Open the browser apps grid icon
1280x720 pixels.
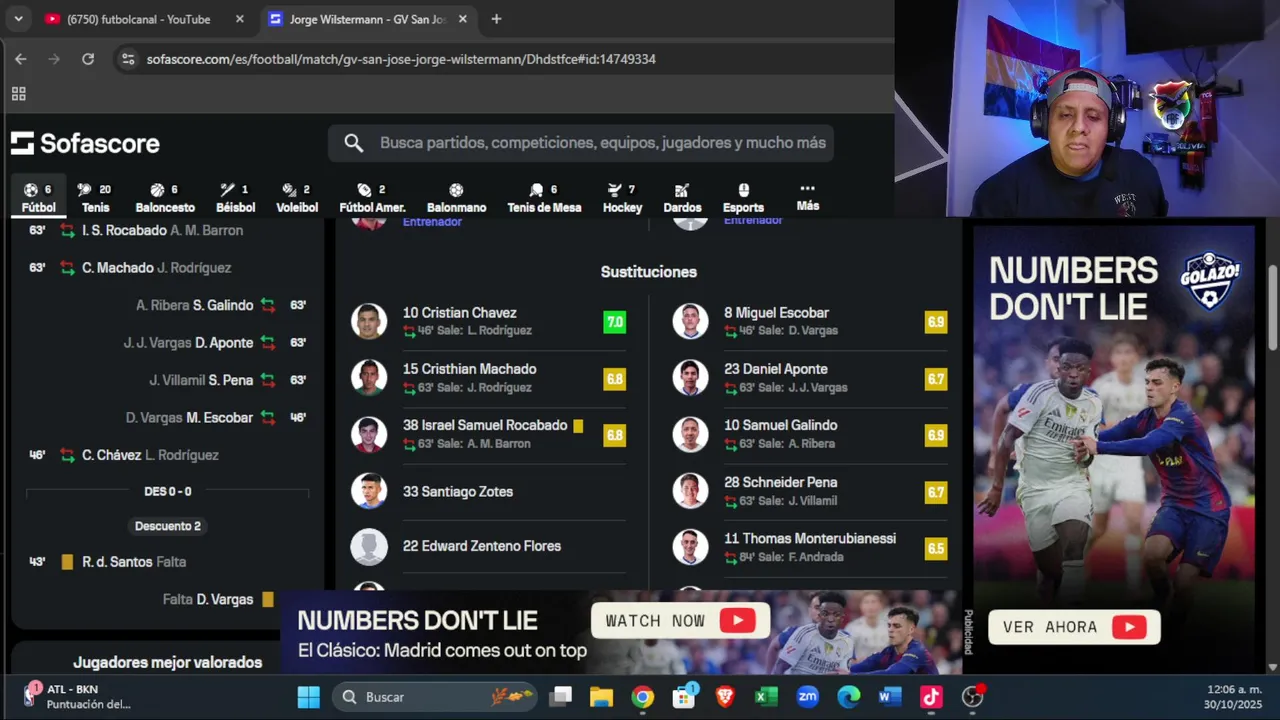pos(18,94)
